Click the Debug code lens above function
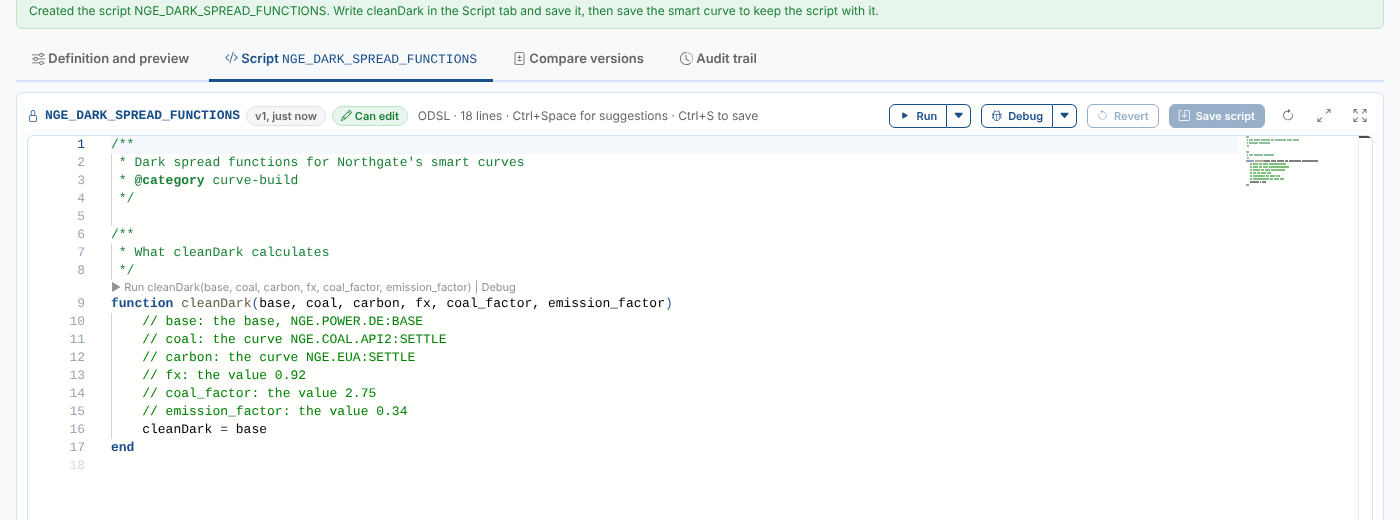Image resolution: width=1400 pixels, height=520 pixels. pyautogui.click(x=499, y=287)
